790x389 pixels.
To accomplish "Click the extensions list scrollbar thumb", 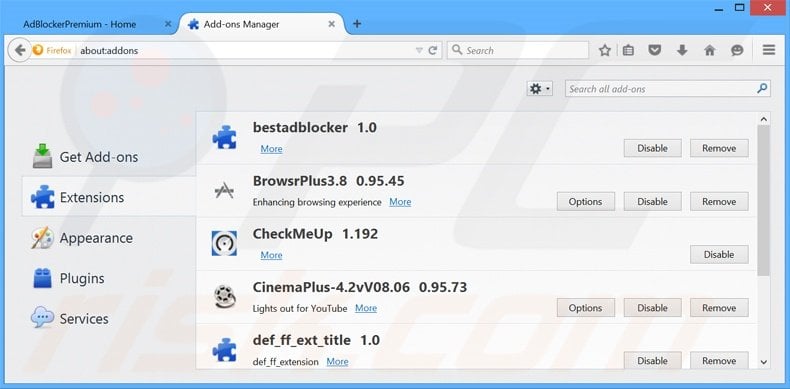I will coord(763,200).
